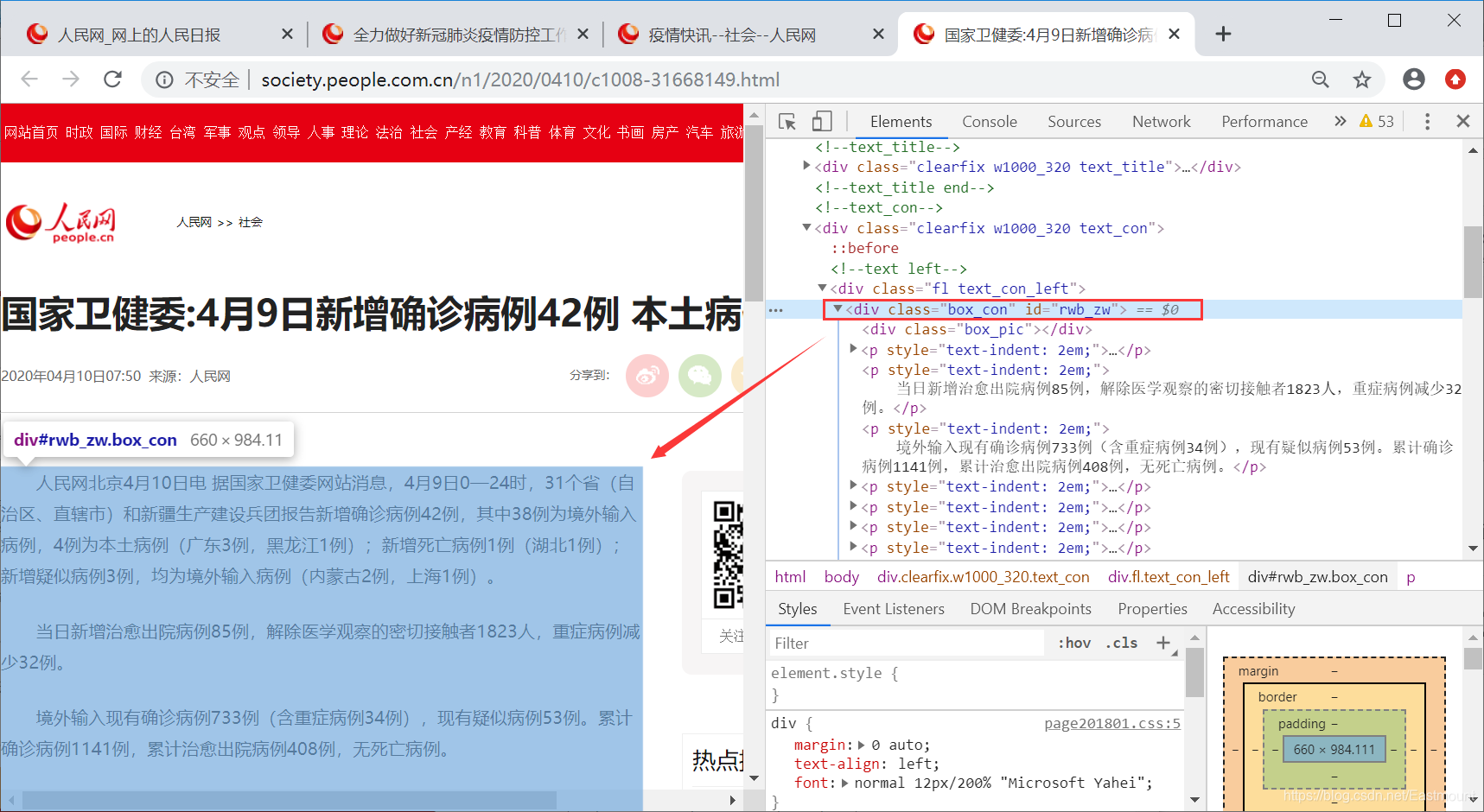The image size is (1484, 812).
Task: Activate the inspect element picker tool
Action: [787, 122]
